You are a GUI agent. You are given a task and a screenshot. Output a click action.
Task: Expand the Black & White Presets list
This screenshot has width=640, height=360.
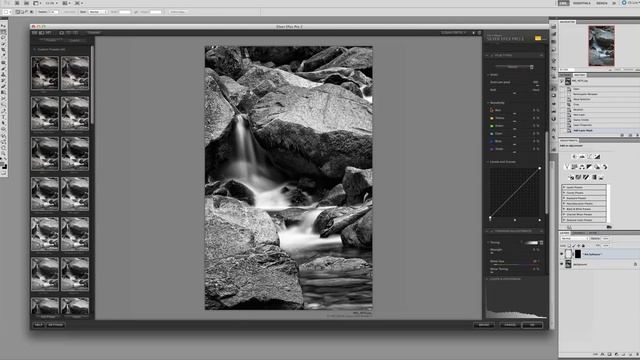[x=564, y=209]
